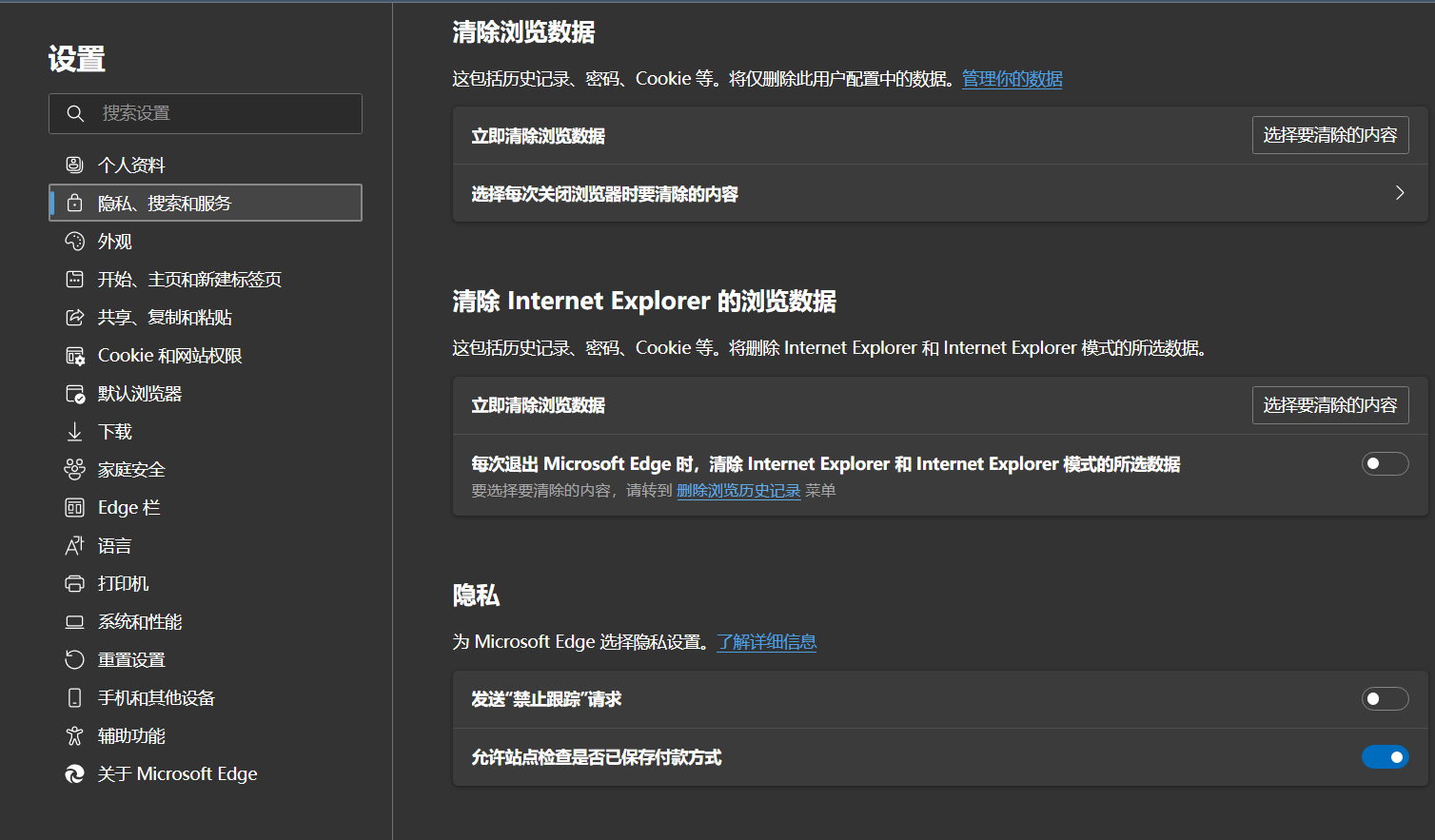Screen dimensions: 1435x840
Task: Click the 设置 page title
Action: (77, 59)
